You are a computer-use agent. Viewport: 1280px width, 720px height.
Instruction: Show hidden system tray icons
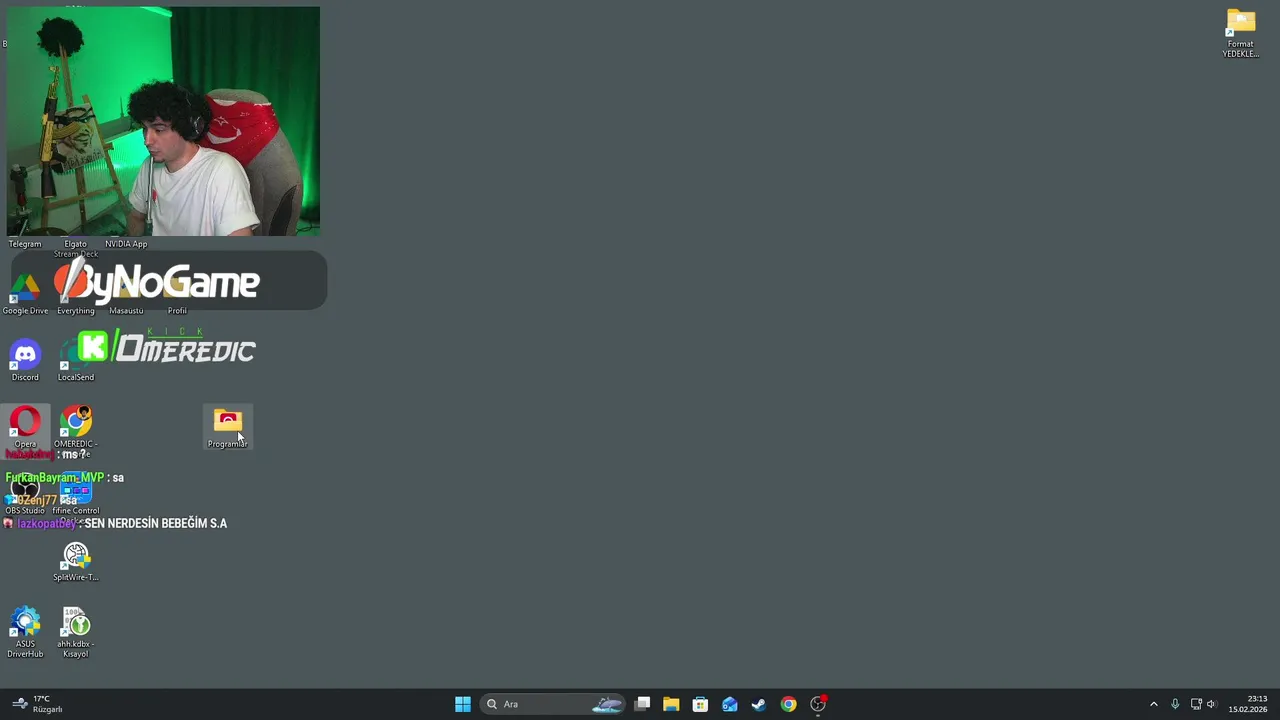click(1153, 704)
